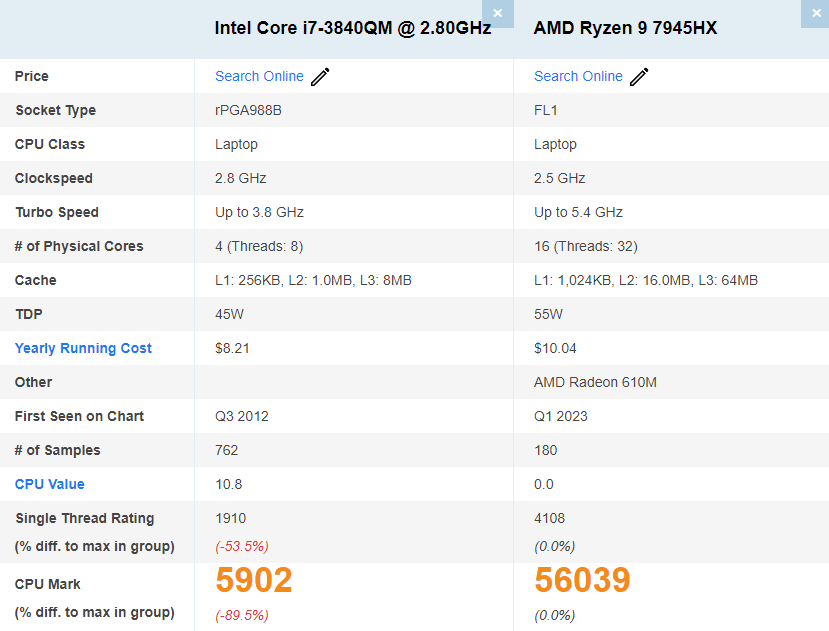Select the 1910 single thread rating
The height and width of the screenshot is (631, 829).
tap(231, 518)
